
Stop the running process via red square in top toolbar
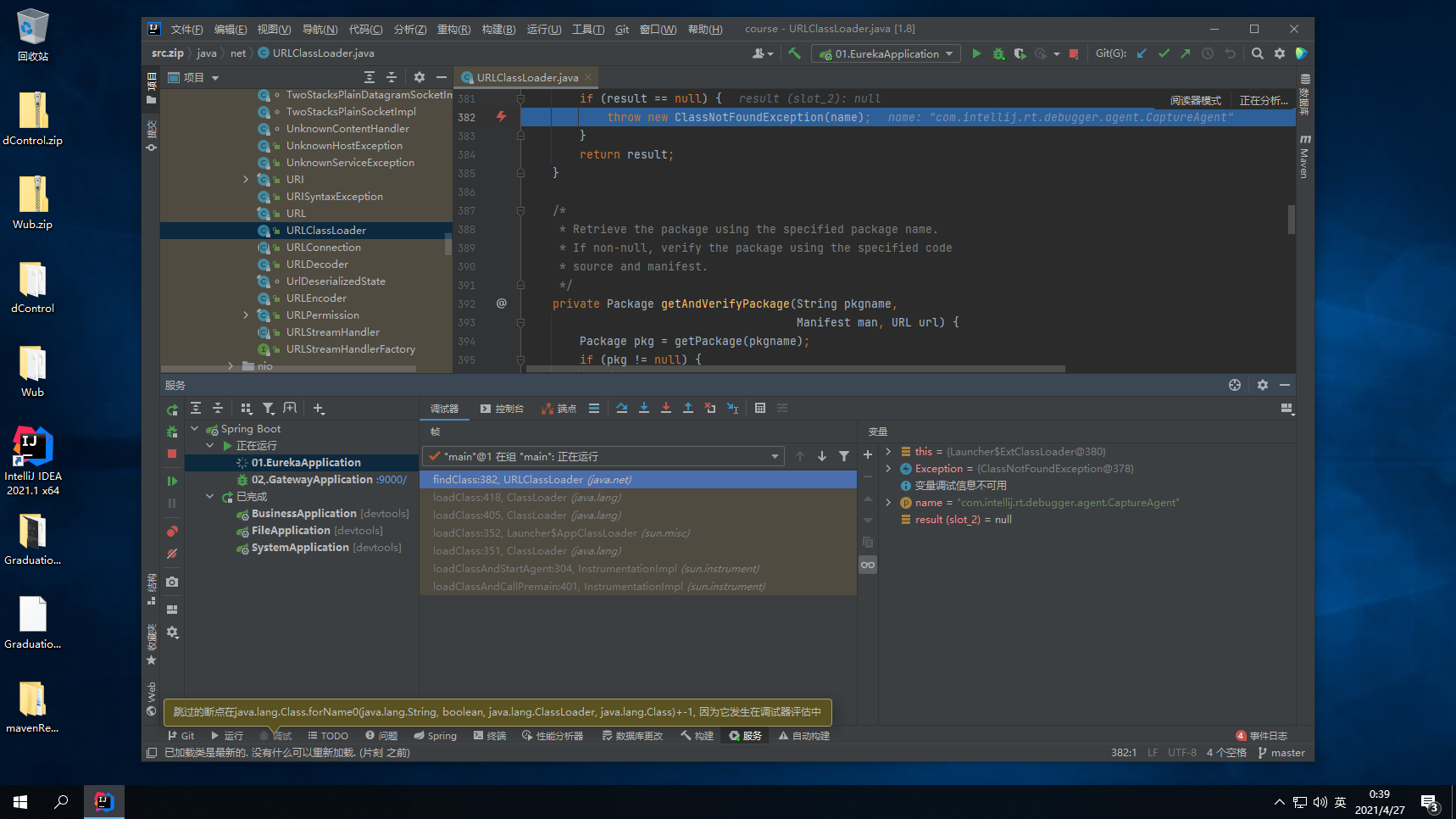tap(1074, 53)
